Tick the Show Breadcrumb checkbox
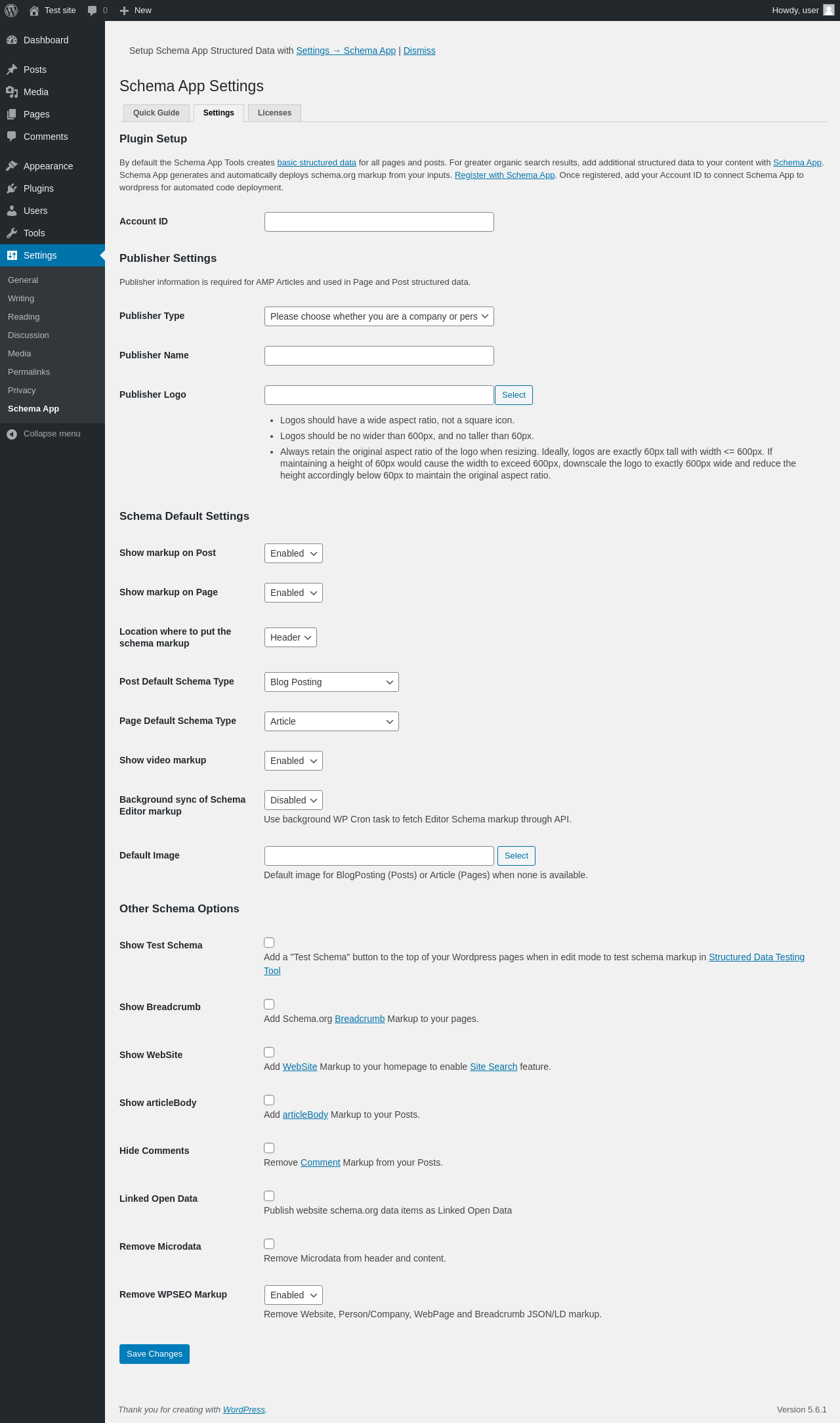The image size is (840, 1423). click(269, 1004)
